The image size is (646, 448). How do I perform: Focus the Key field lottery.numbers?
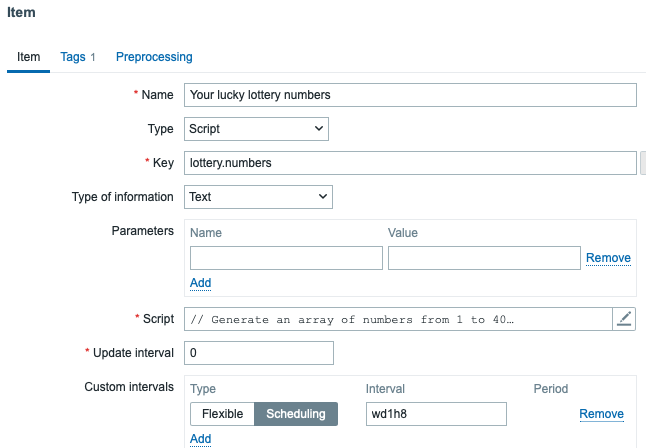click(410, 163)
